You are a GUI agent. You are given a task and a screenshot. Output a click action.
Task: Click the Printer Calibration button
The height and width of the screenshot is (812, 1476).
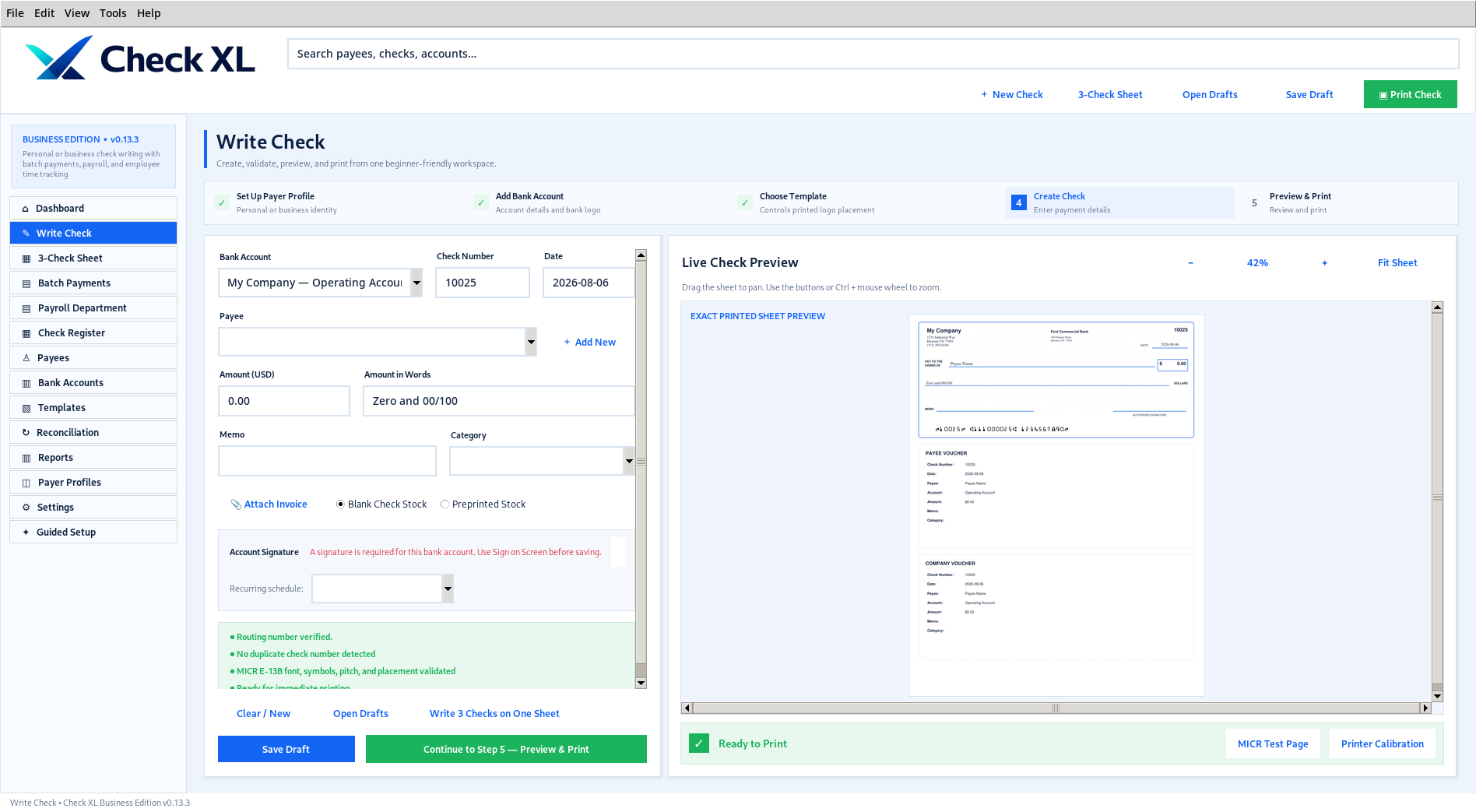pyautogui.click(x=1382, y=743)
